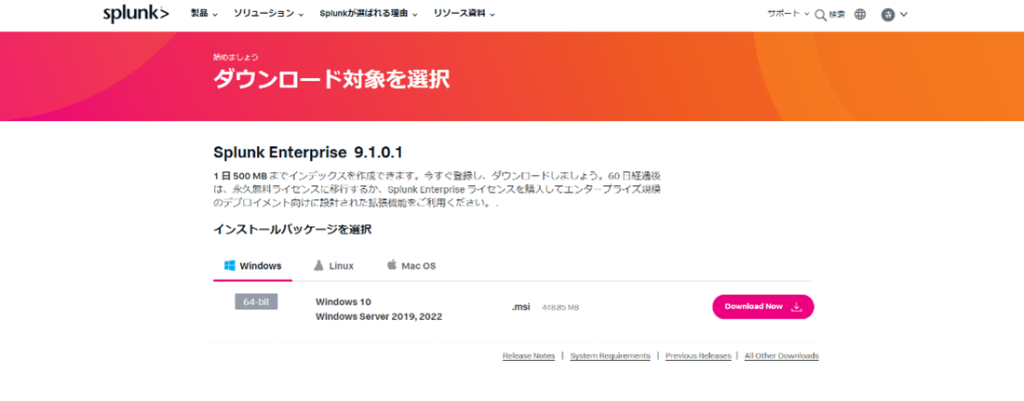Click the download arrow icon in button
The width and height of the screenshot is (1024, 401).
(x=796, y=307)
